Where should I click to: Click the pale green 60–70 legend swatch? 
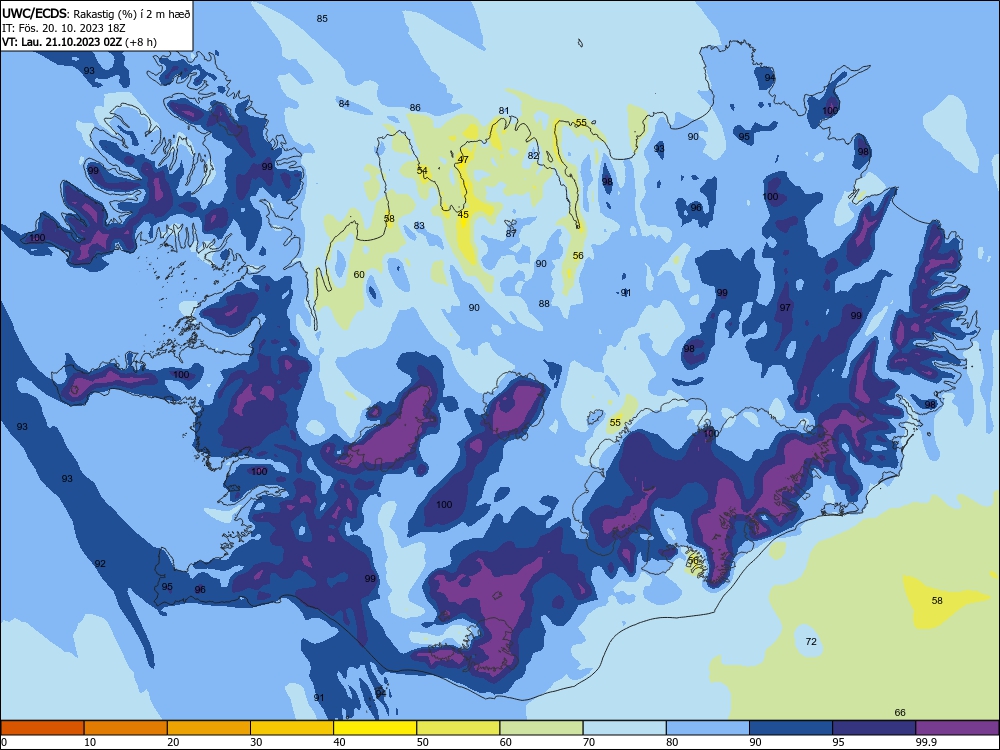coord(541,728)
